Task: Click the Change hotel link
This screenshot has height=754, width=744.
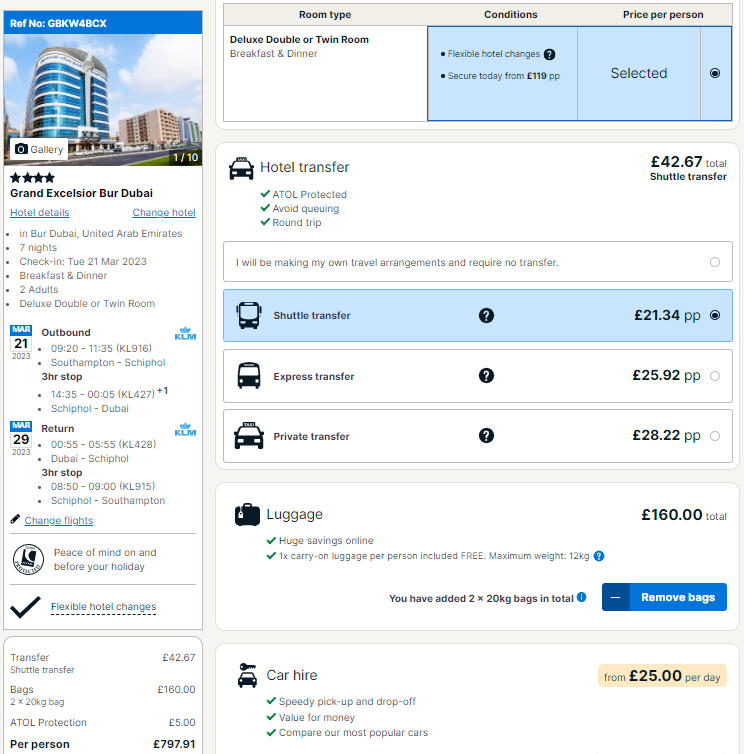Action: [164, 213]
